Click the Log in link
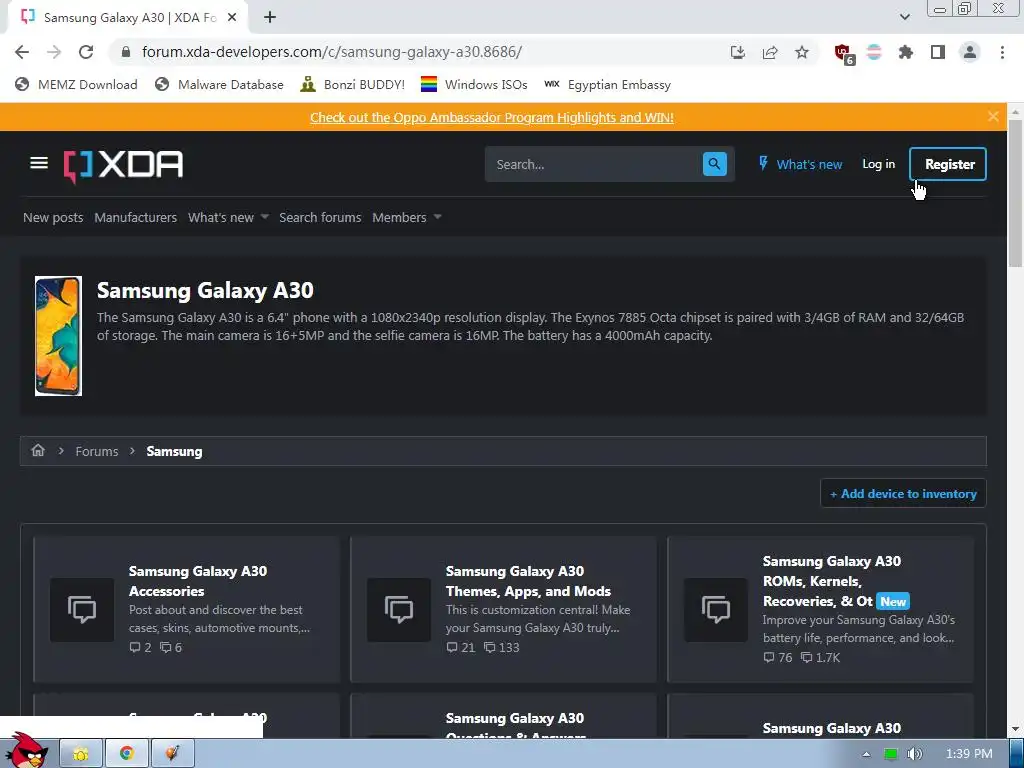The image size is (1024, 768). tap(878, 164)
